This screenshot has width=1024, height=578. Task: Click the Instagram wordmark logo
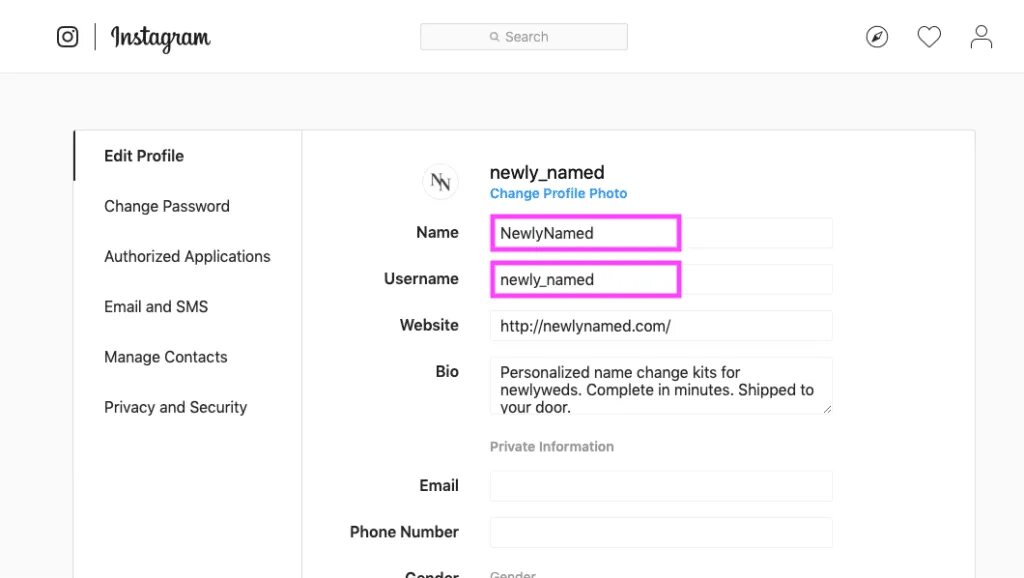point(161,38)
